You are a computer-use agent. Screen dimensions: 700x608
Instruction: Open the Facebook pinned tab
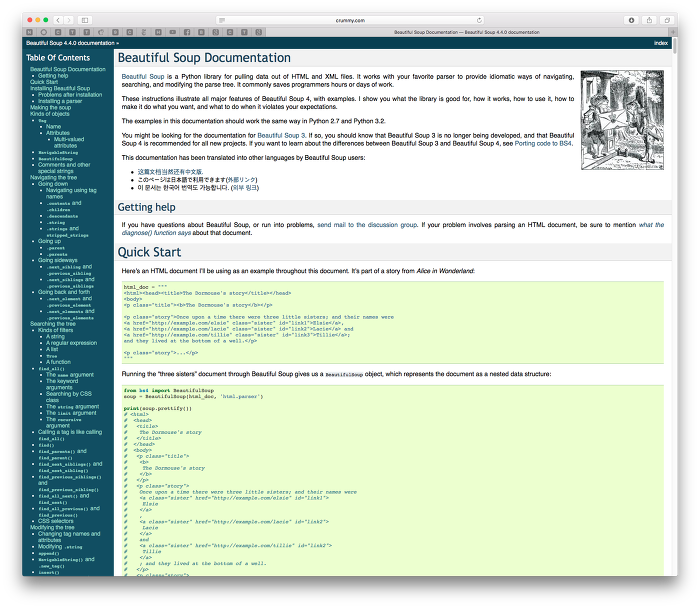click(x=187, y=32)
